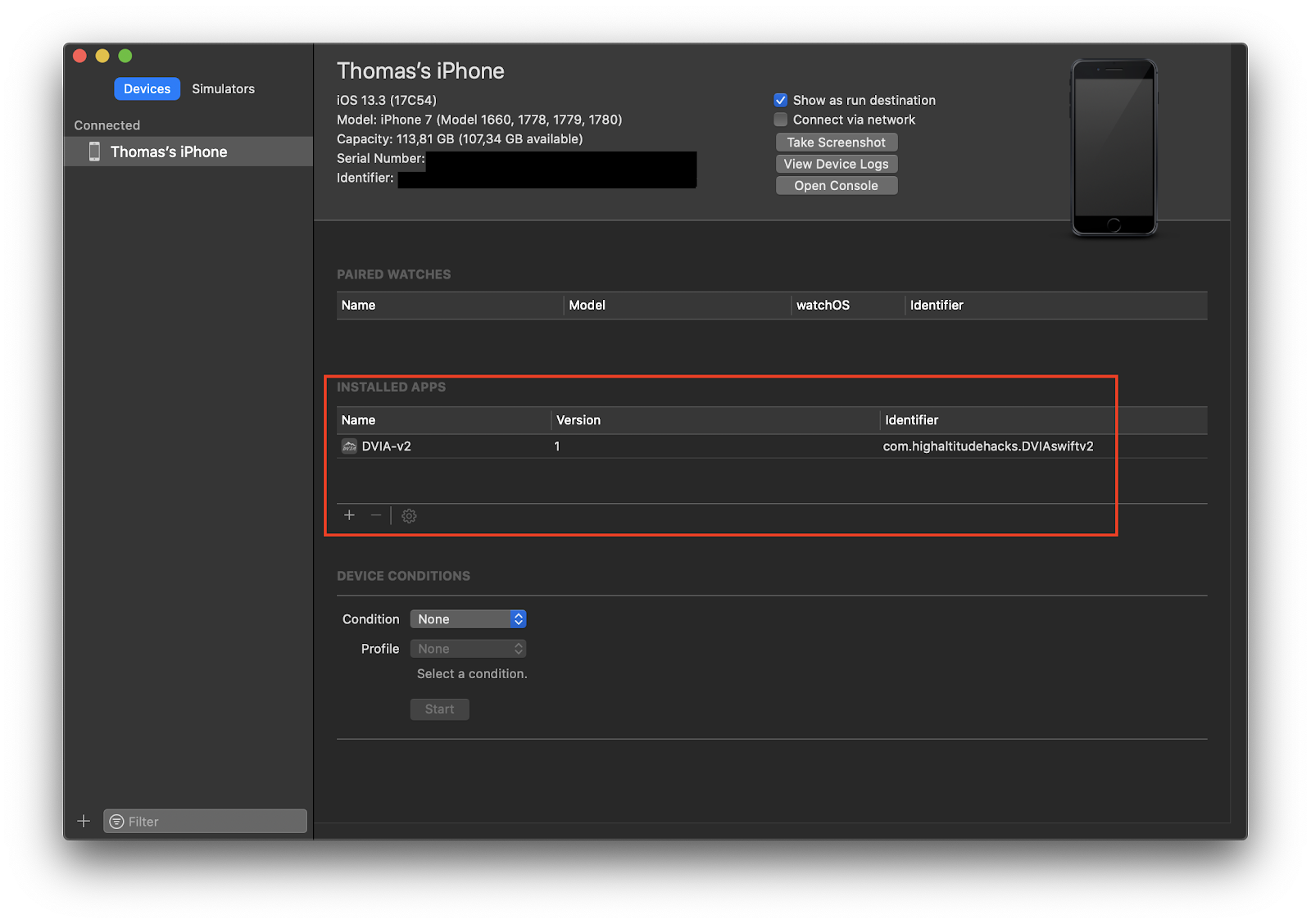
Task: Click the Take Screenshot button
Action: click(836, 142)
